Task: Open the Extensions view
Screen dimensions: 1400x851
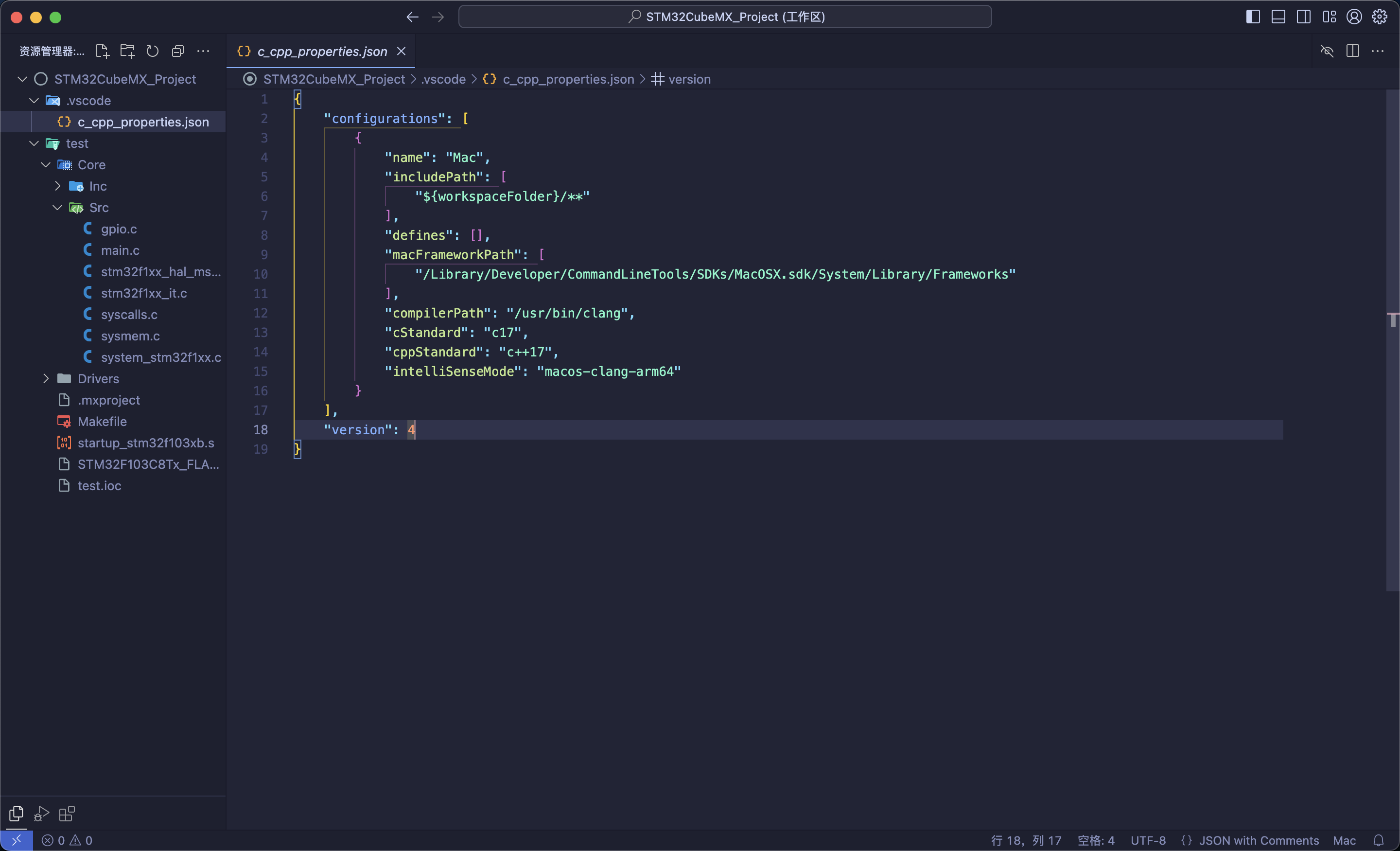Action: pyautogui.click(x=66, y=814)
